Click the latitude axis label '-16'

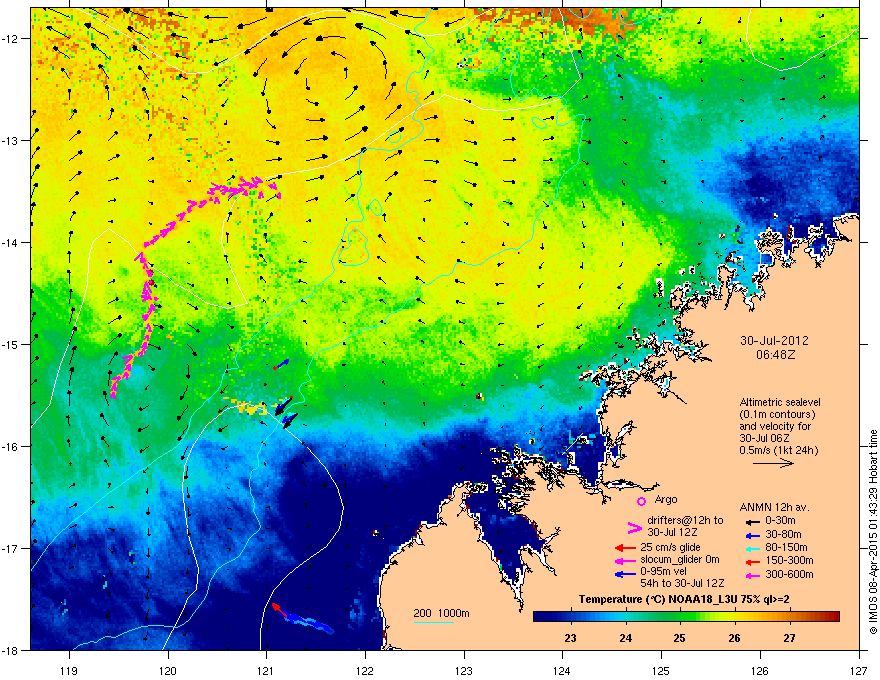[x=10, y=447]
